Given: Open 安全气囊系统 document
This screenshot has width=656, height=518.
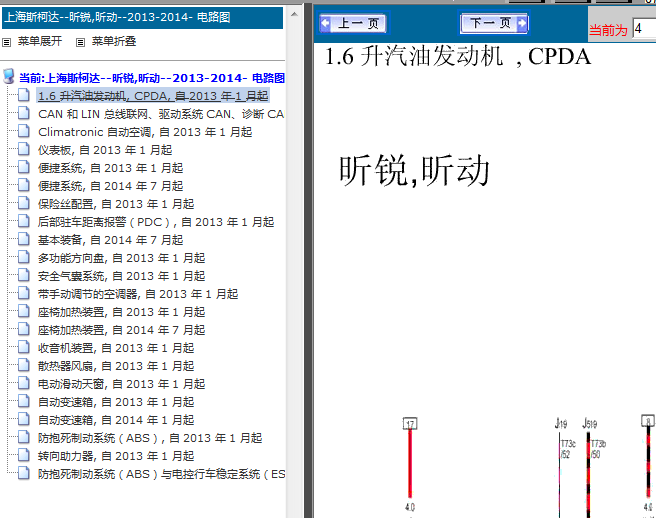Looking at the screenshot, I should click(x=121, y=276).
